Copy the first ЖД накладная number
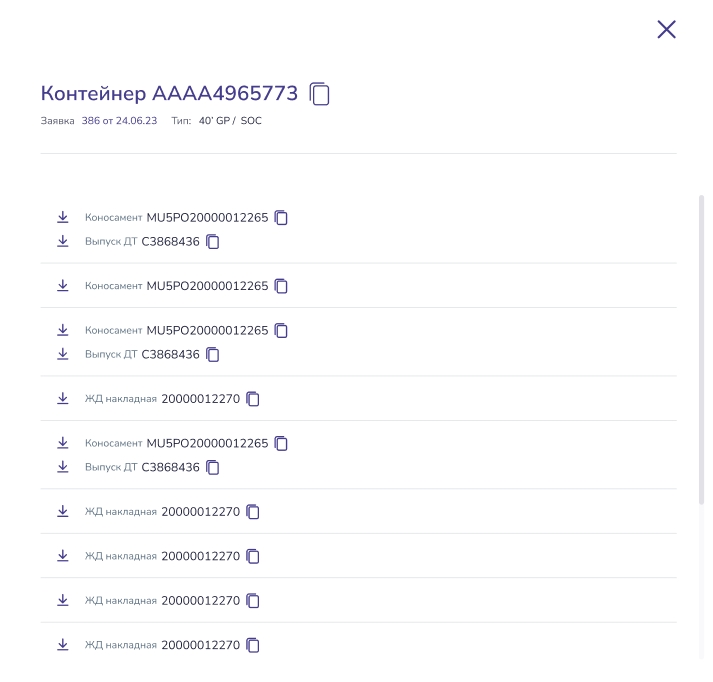713x682 pixels. tap(253, 399)
